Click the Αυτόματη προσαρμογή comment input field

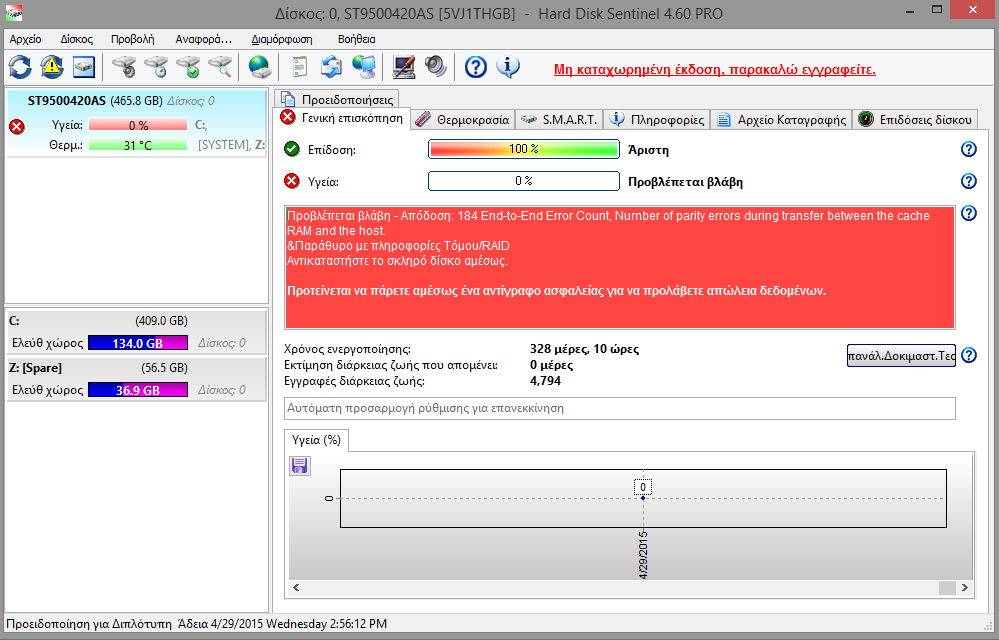[619, 408]
